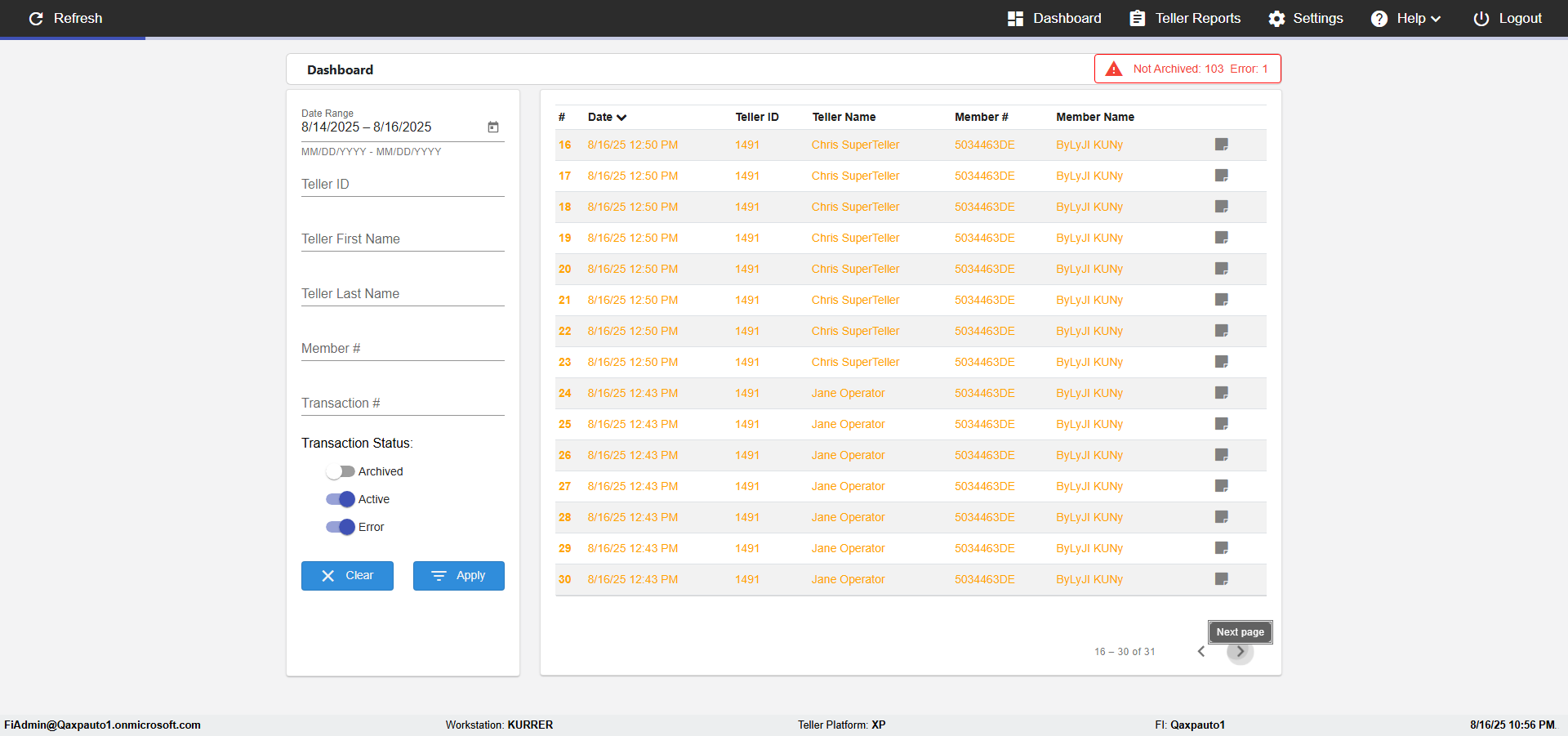Click the FiAdmin@Qaxpauto1.onmicrosoft.com status text

pyautogui.click(x=103, y=725)
